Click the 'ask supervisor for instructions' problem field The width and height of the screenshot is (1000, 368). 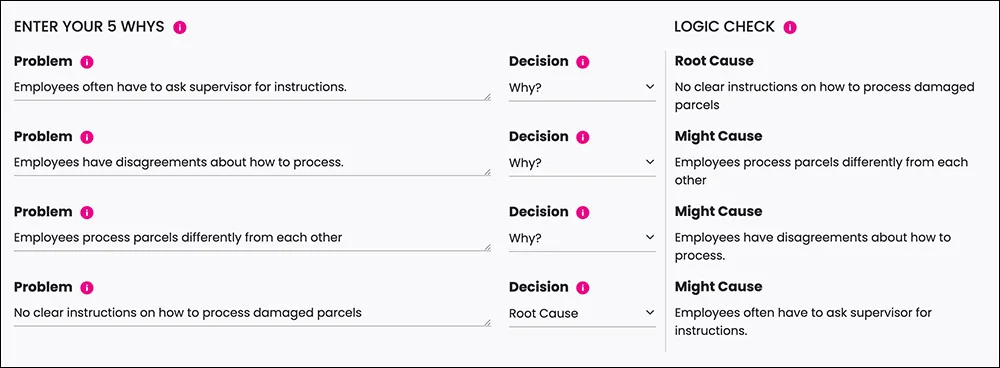click(253, 87)
